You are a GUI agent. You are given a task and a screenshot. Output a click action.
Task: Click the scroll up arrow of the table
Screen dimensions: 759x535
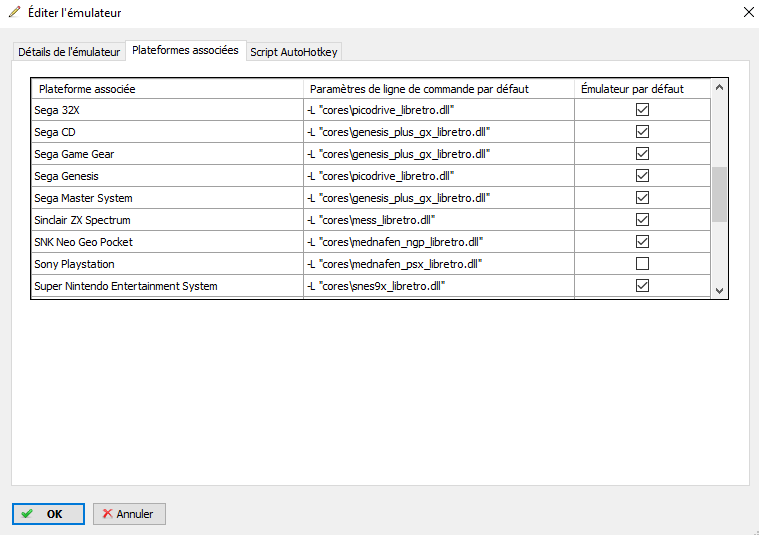coord(719,88)
